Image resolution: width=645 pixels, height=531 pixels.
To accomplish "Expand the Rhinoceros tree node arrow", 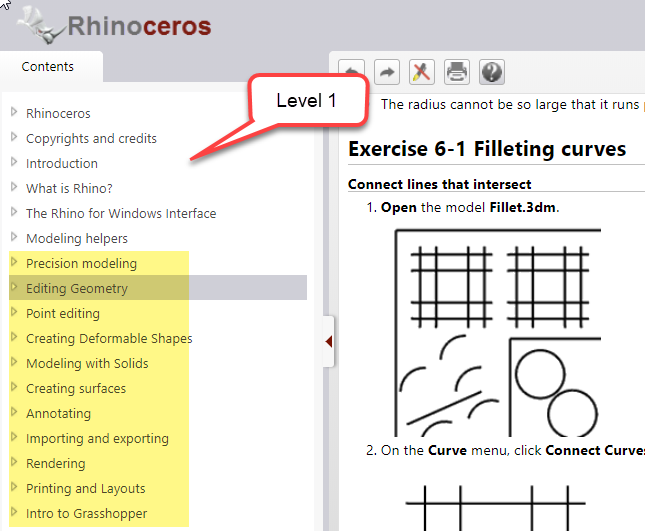I will pos(14,112).
